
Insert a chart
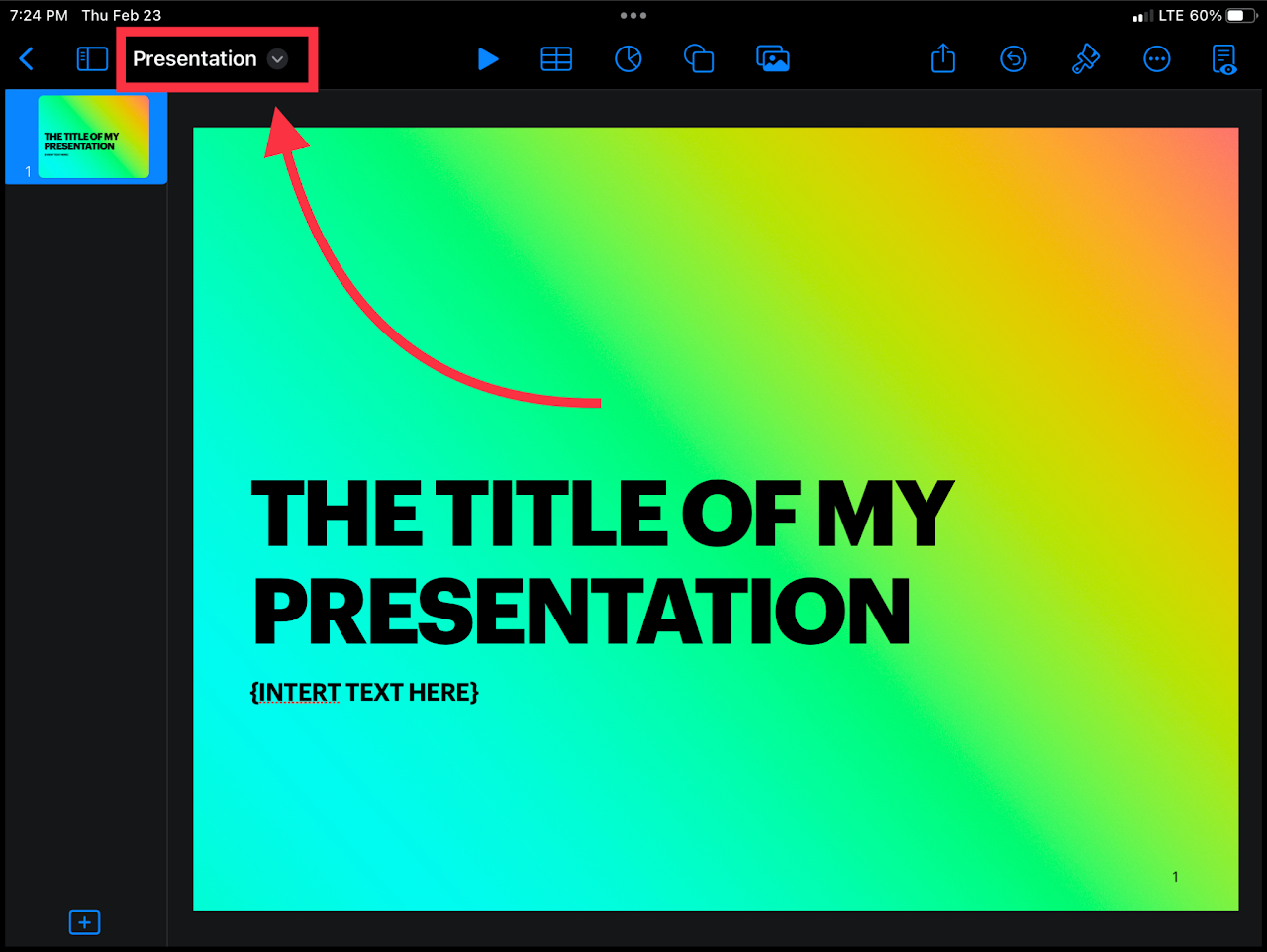(629, 59)
